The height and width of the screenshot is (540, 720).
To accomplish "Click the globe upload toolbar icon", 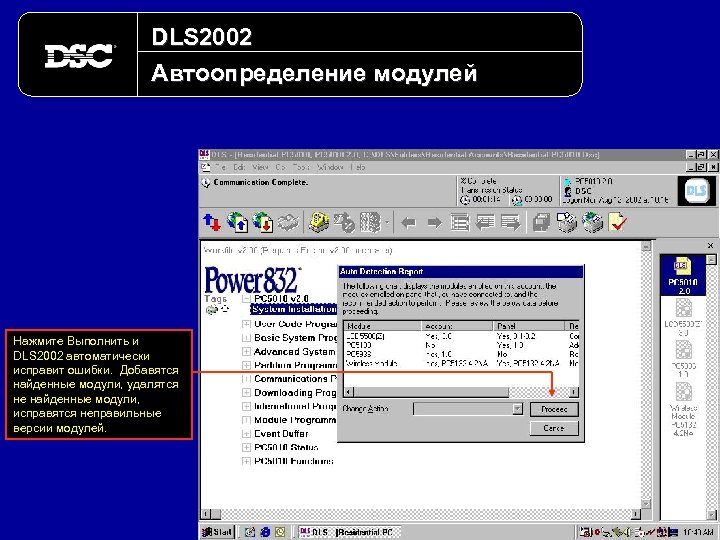I will [x=237, y=223].
